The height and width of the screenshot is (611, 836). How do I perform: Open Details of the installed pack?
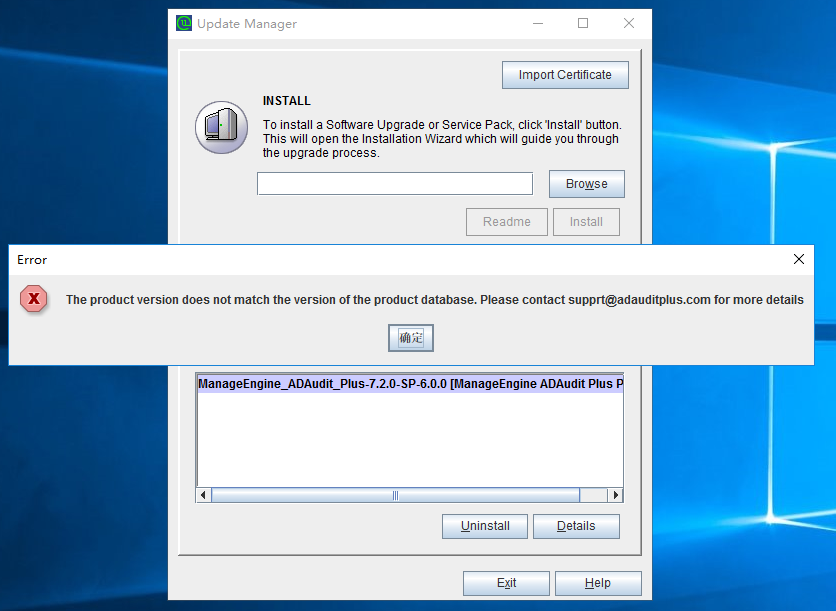tap(576, 526)
